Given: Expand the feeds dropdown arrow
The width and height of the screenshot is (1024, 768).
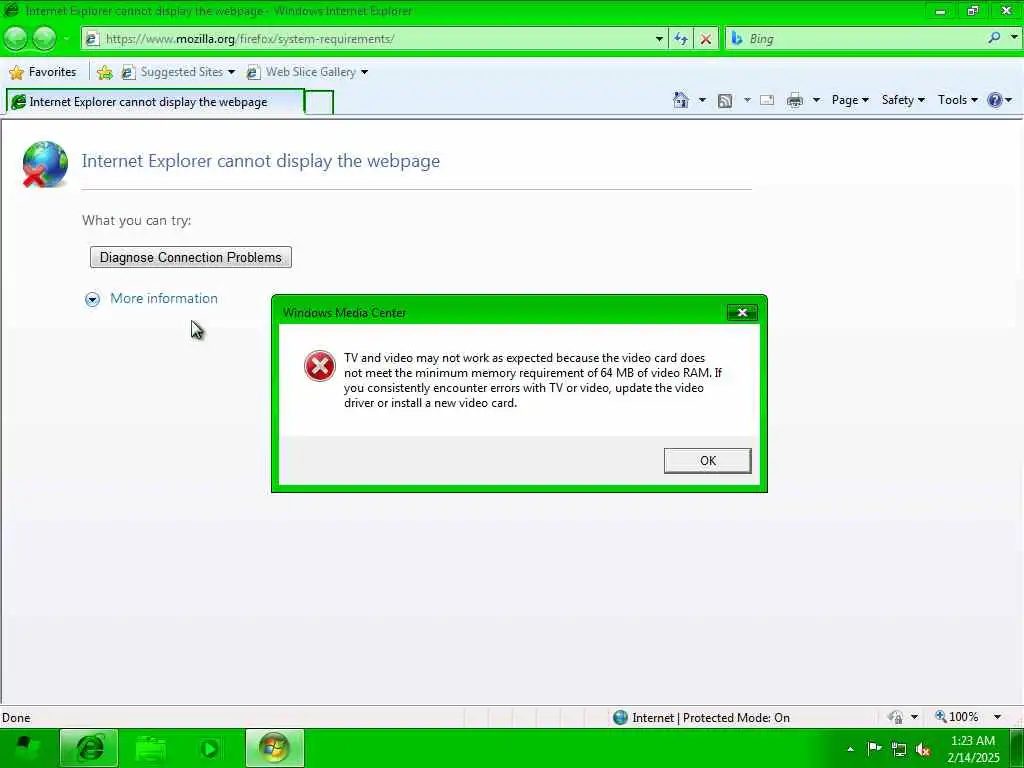Looking at the screenshot, I should [747, 100].
